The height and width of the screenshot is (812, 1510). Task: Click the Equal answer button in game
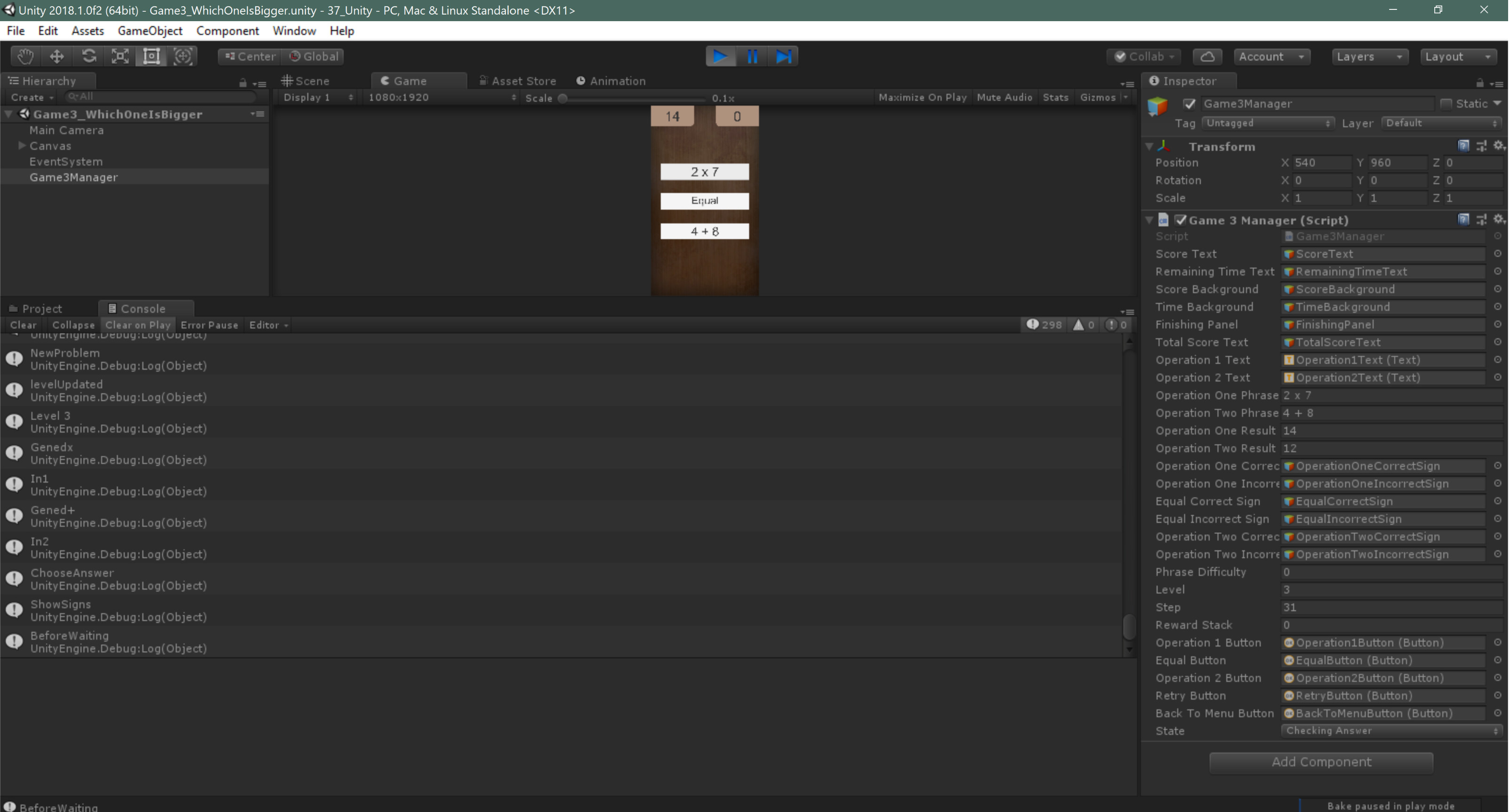(x=704, y=201)
